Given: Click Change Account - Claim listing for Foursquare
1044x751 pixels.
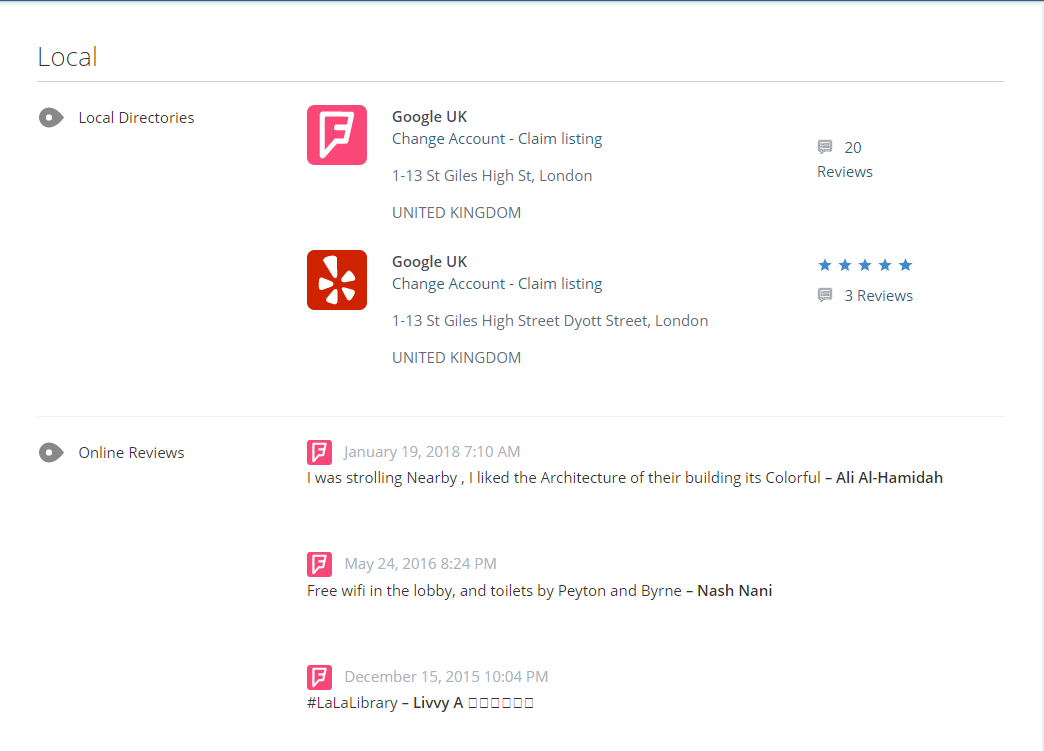Looking at the screenshot, I should [x=497, y=139].
